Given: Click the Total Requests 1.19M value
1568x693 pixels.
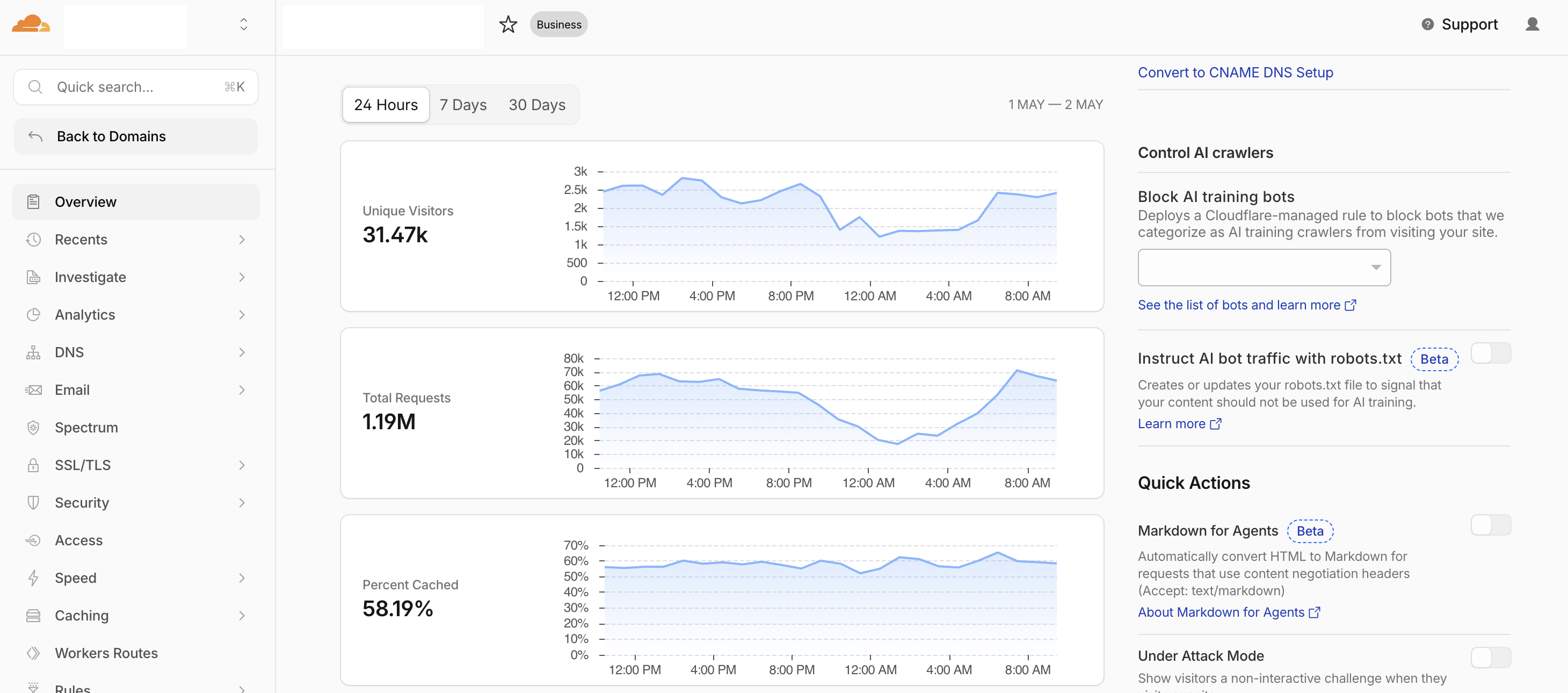Looking at the screenshot, I should click(389, 422).
